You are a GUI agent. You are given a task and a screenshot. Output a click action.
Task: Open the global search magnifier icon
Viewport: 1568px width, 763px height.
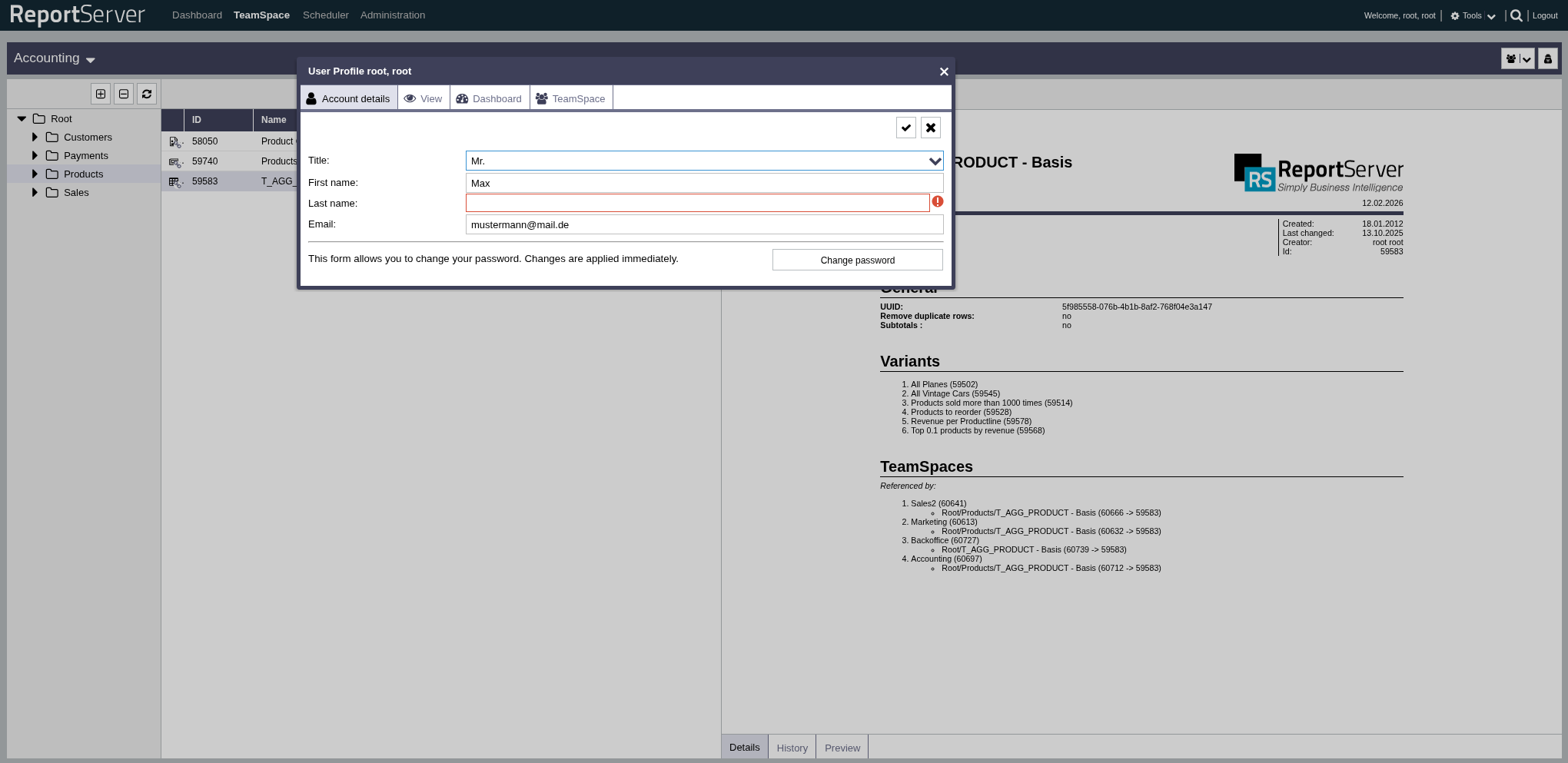tap(1516, 15)
